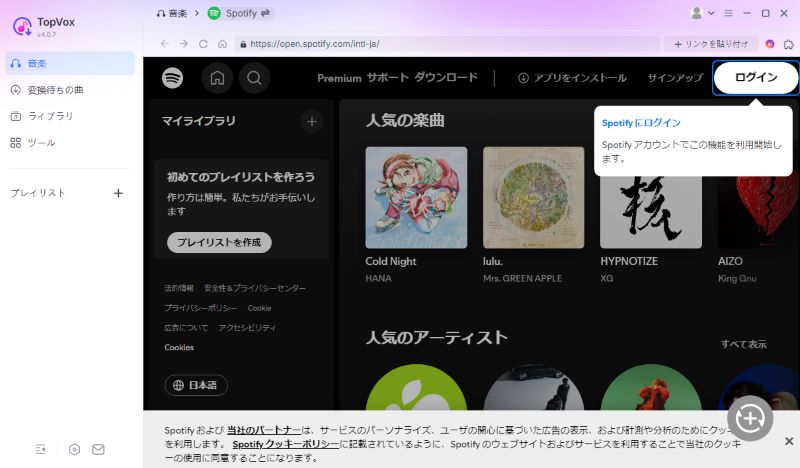Click すべて表示 for popular artists
Image resolution: width=800 pixels, height=468 pixels.
pyautogui.click(x=743, y=344)
